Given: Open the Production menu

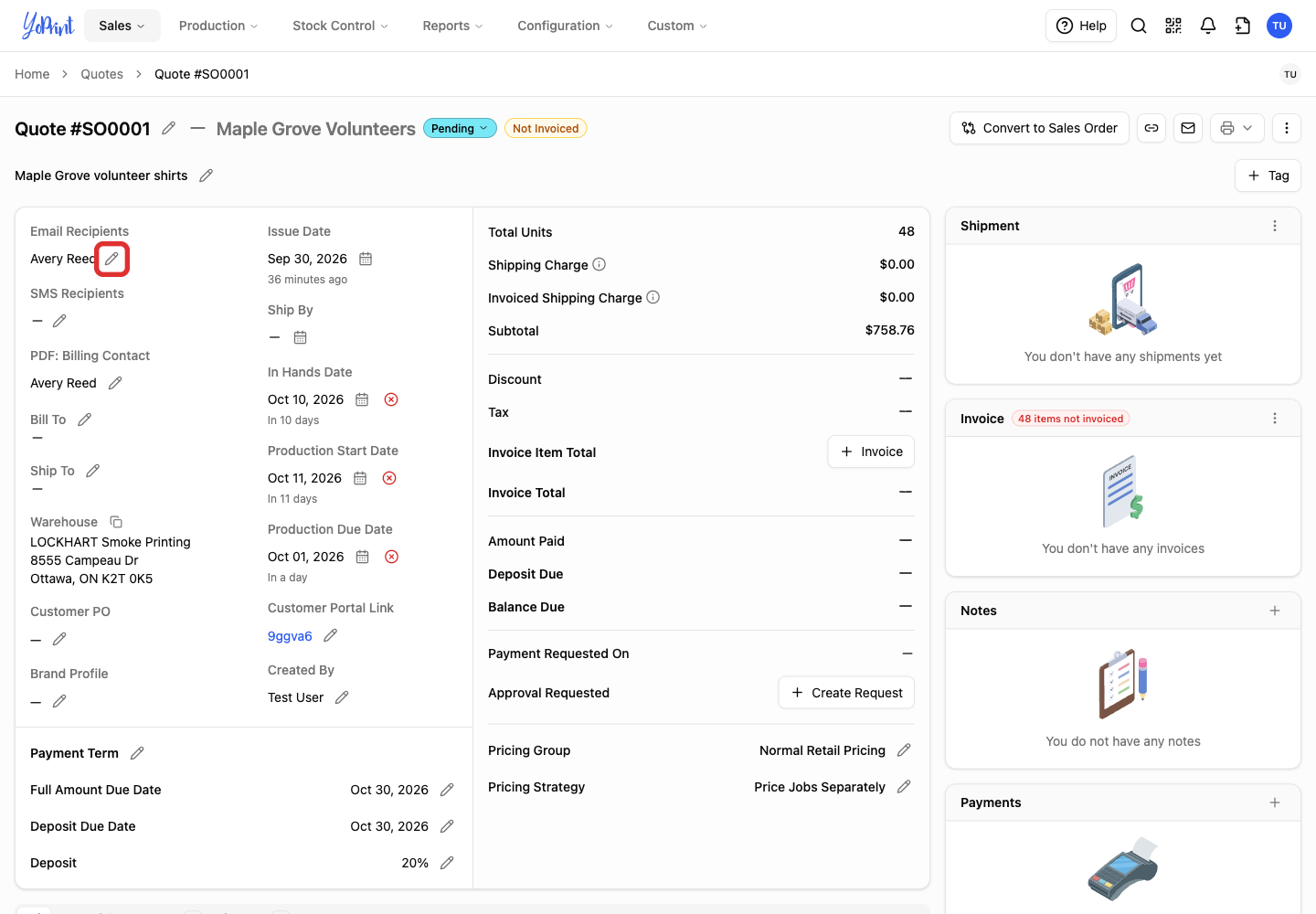Looking at the screenshot, I should [x=218, y=26].
